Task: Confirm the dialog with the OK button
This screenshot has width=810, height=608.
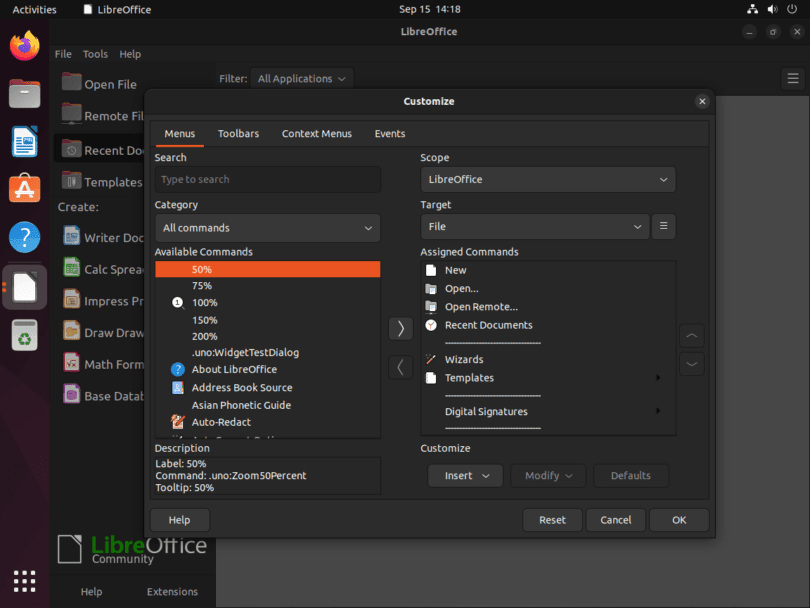Action: tap(679, 520)
